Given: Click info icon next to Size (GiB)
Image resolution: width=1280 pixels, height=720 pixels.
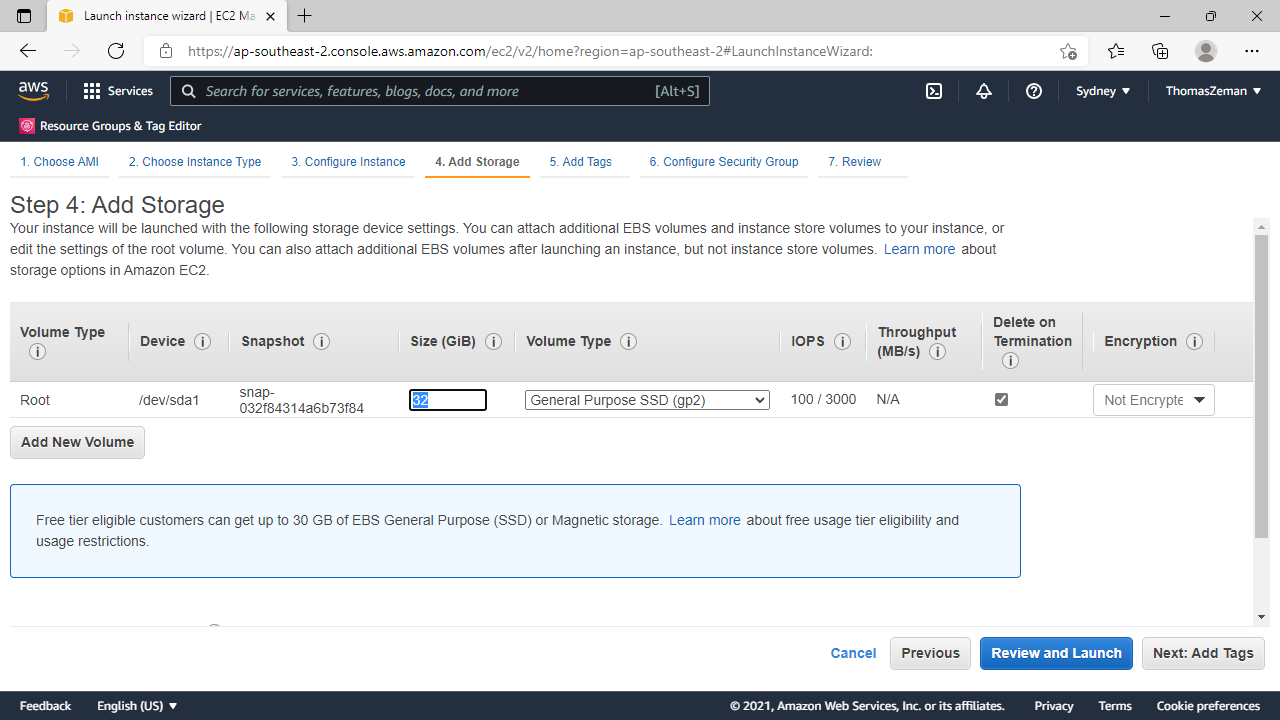Looking at the screenshot, I should [x=493, y=341].
